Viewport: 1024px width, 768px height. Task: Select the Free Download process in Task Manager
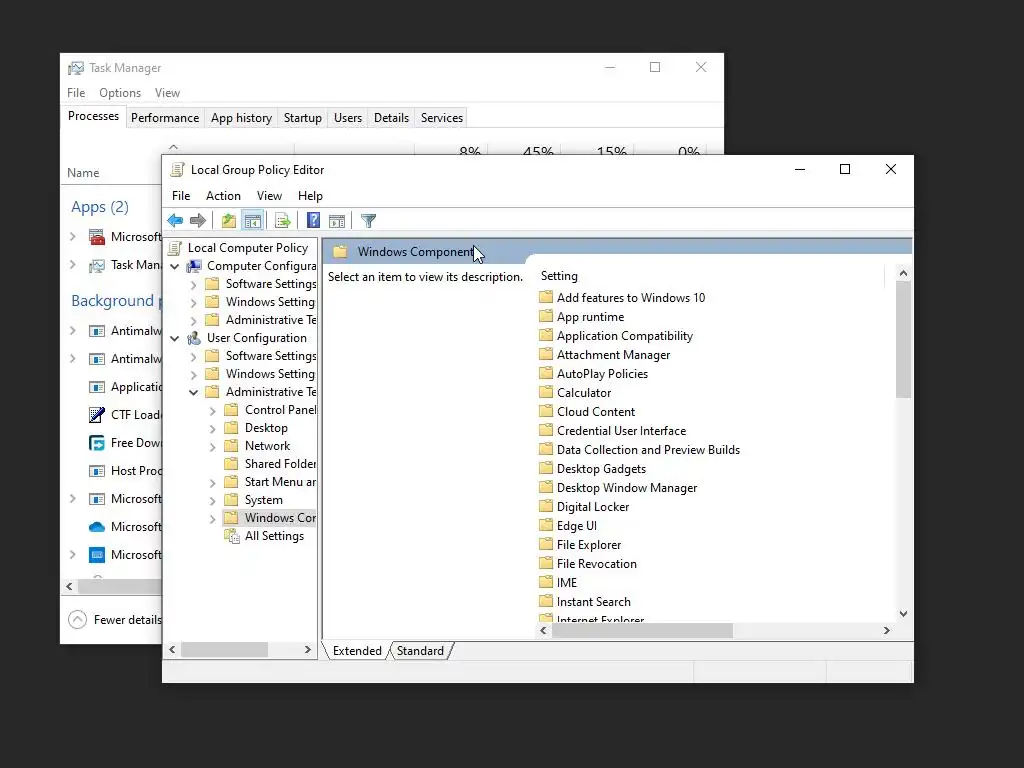coord(125,443)
